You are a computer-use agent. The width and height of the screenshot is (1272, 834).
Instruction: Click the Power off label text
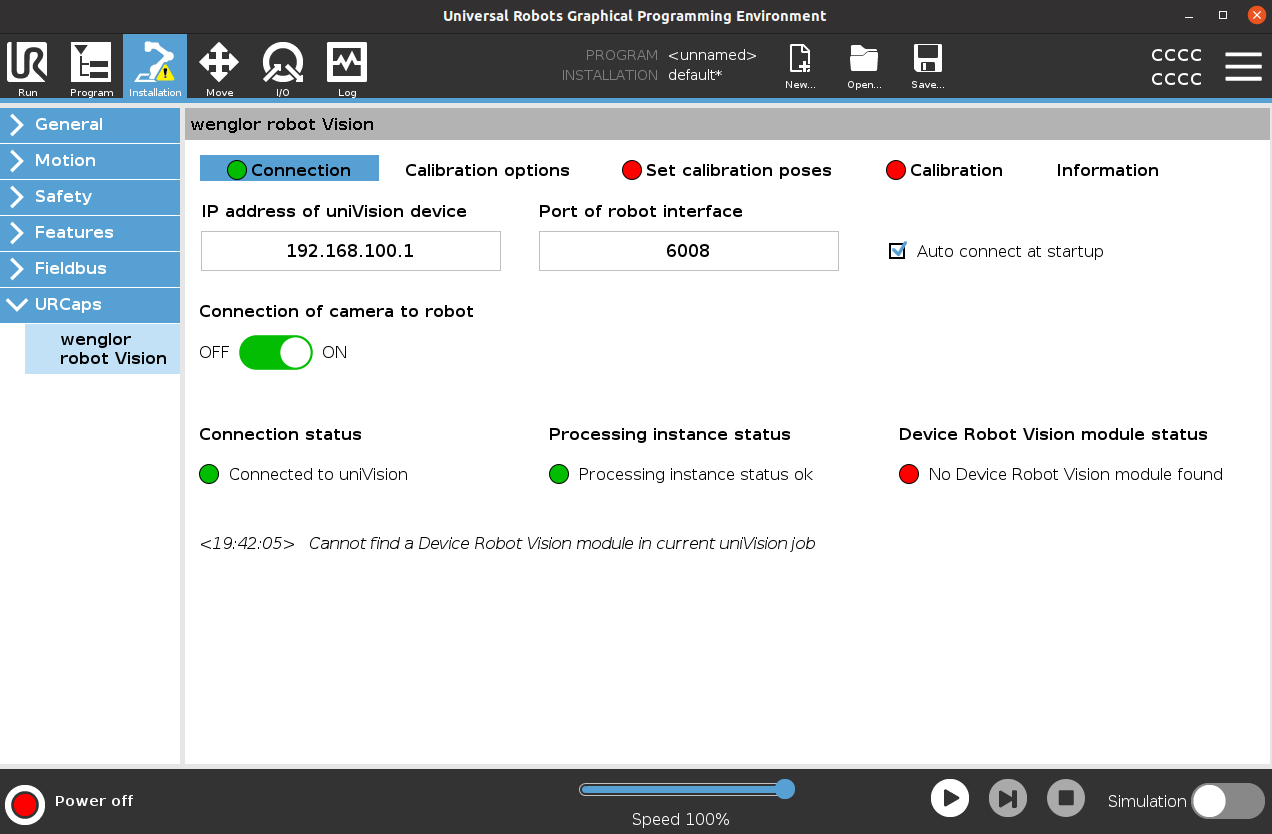(x=94, y=801)
